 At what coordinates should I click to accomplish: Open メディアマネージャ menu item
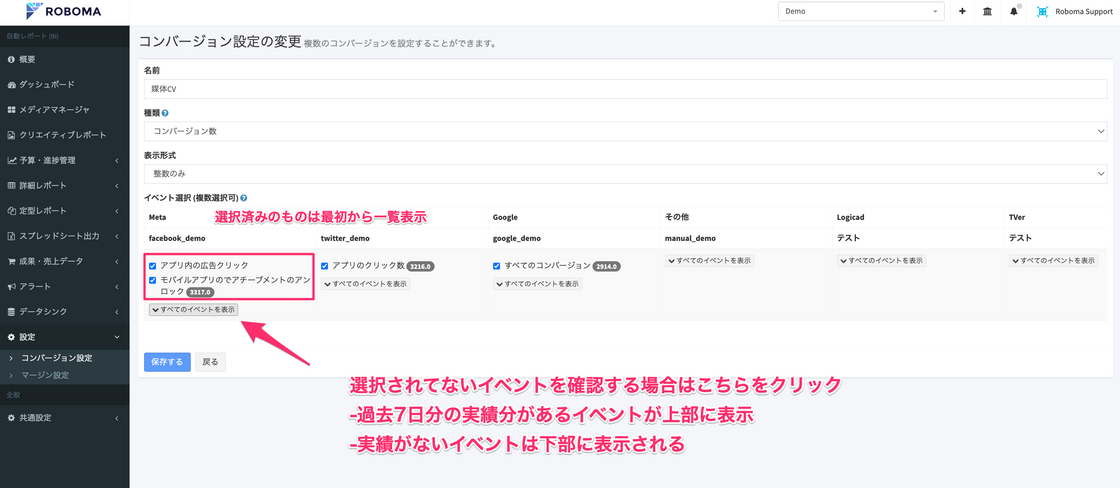65,110
